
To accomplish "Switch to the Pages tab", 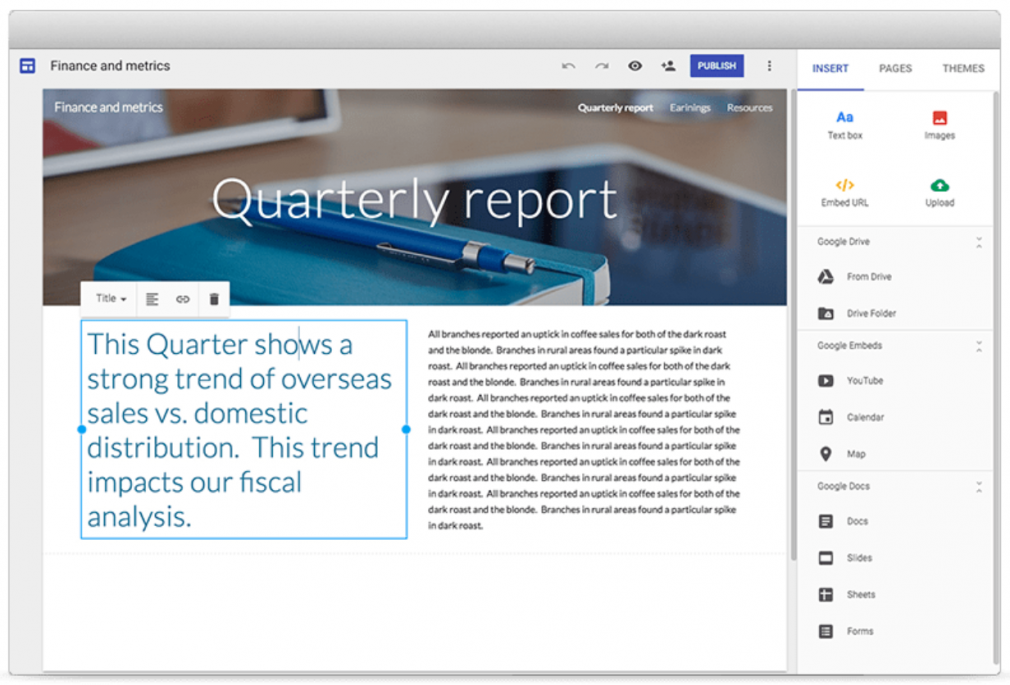I will click(x=894, y=68).
